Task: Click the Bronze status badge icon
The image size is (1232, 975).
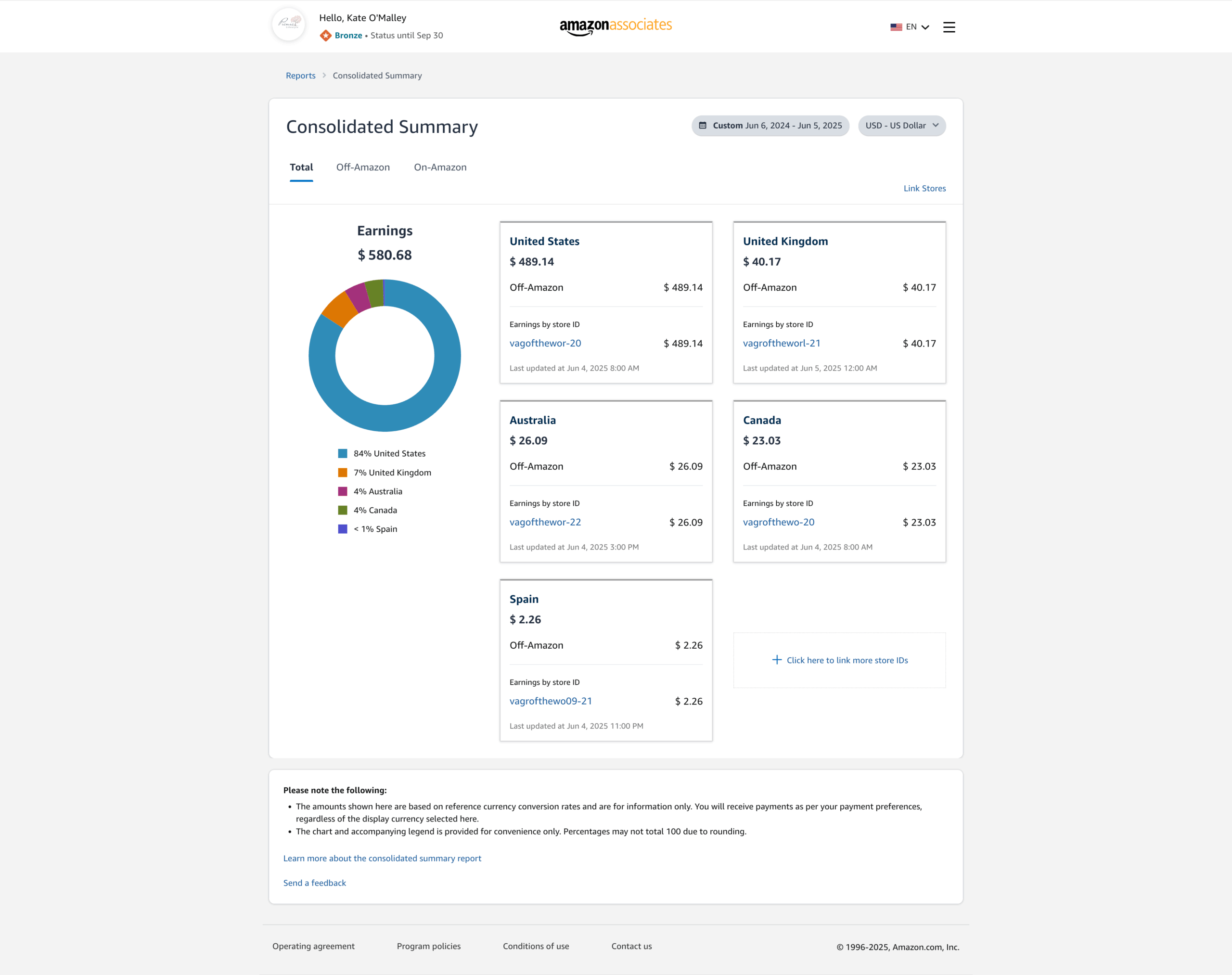Action: click(x=325, y=36)
